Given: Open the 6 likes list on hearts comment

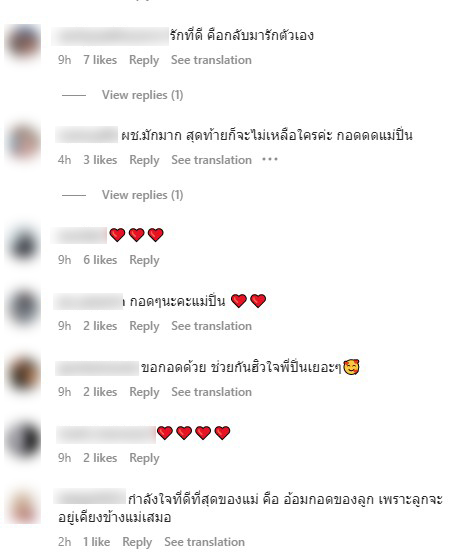Looking at the screenshot, I should click(100, 260).
